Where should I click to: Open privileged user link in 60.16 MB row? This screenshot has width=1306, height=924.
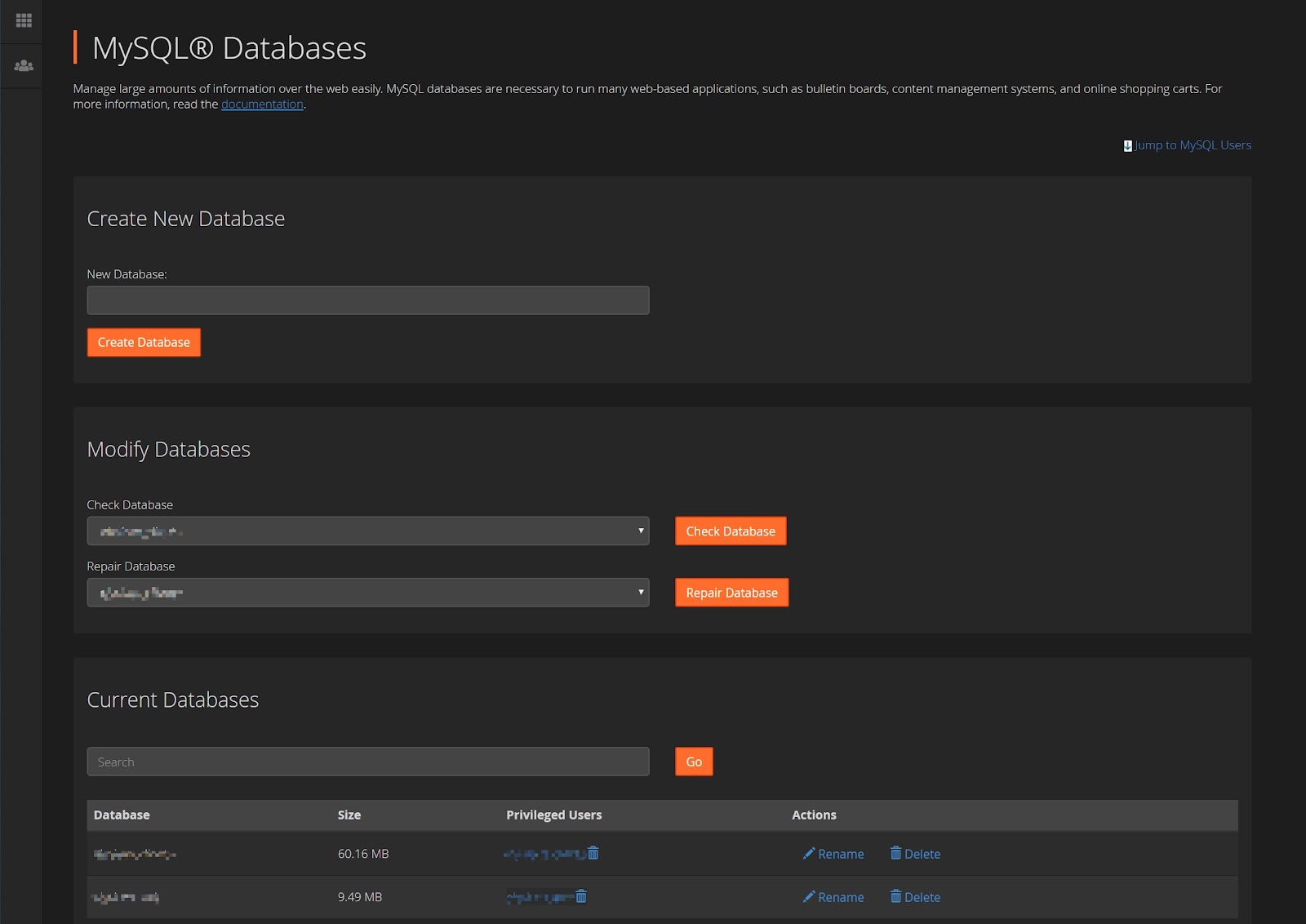pyautogui.click(x=544, y=854)
